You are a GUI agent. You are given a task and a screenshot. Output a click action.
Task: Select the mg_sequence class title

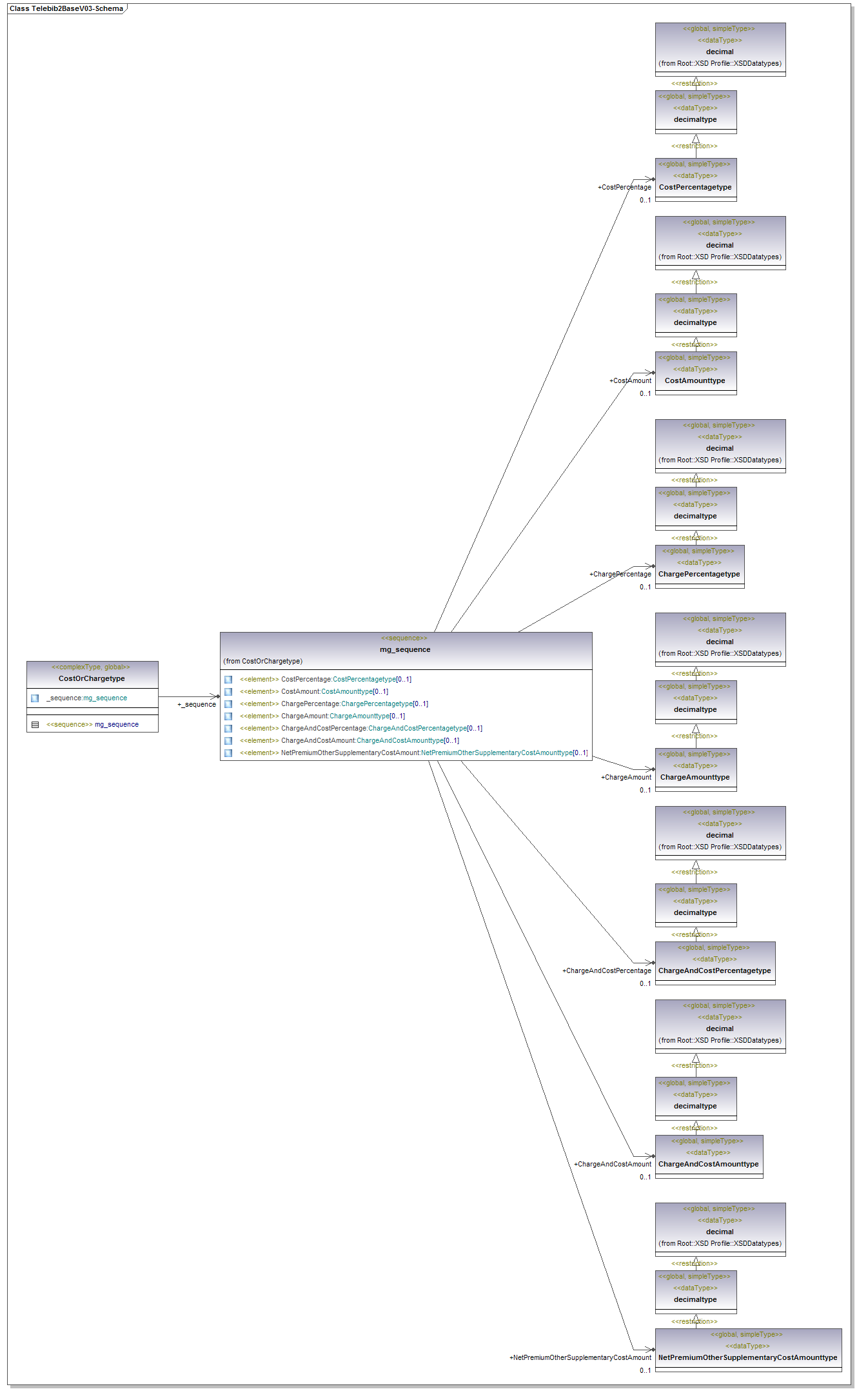(x=405, y=649)
